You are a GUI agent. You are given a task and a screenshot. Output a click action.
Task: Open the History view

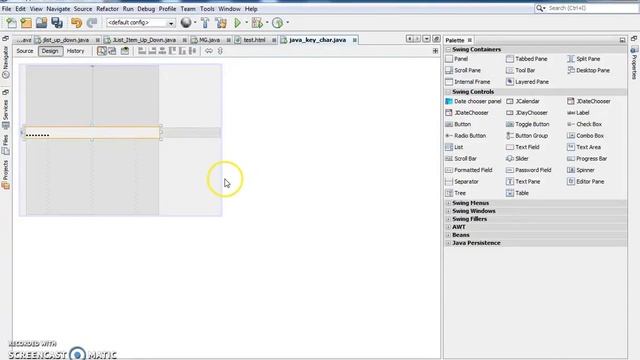pos(76,51)
